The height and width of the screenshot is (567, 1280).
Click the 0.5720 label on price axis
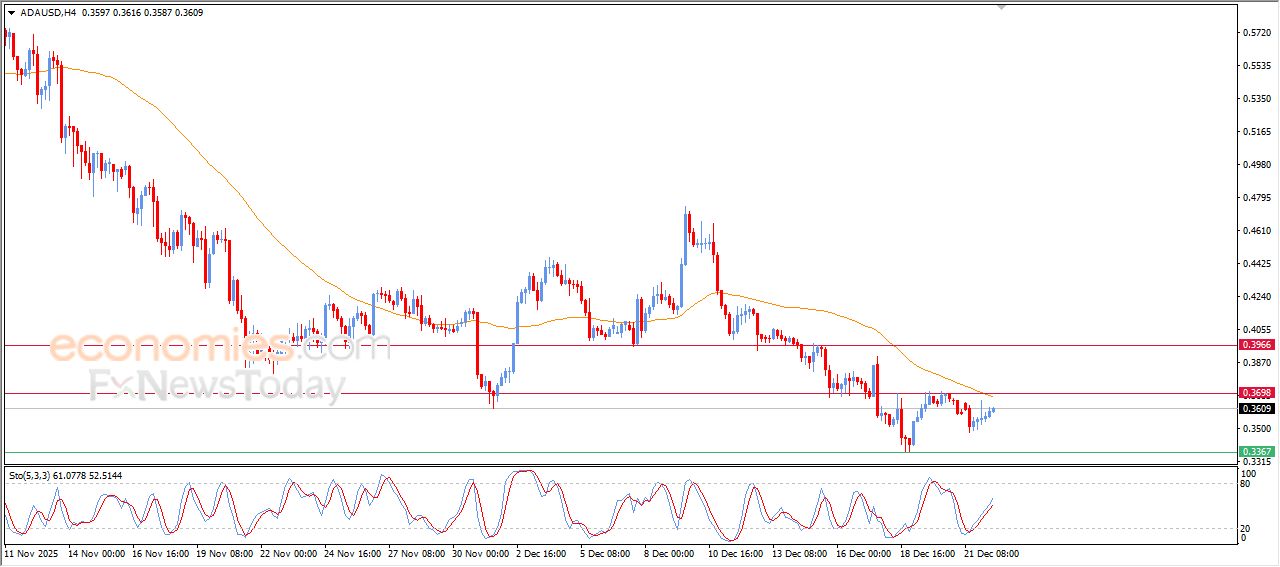[x=1255, y=33]
